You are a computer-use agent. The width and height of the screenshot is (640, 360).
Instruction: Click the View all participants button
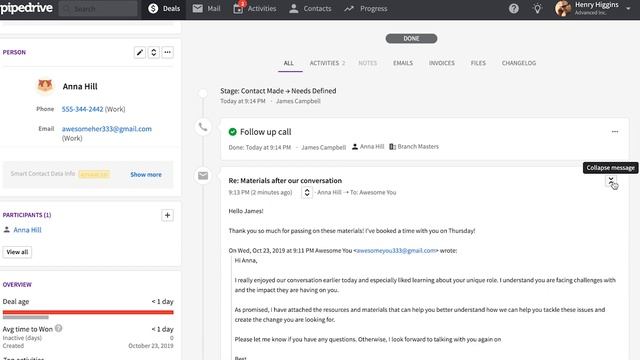click(17, 252)
